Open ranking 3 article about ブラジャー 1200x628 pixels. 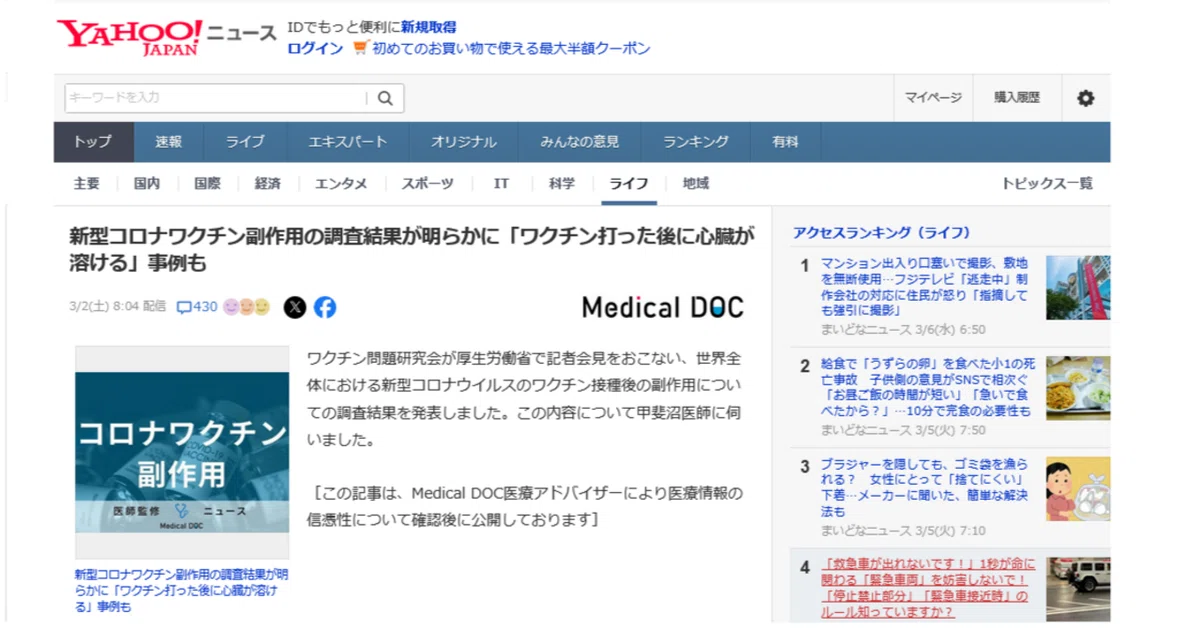(925, 487)
